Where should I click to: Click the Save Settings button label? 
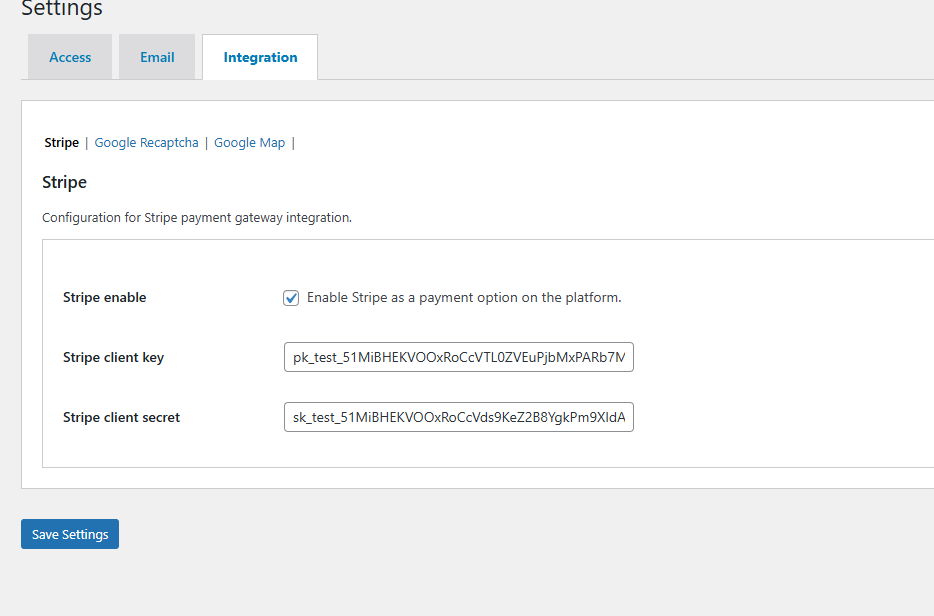tap(69, 533)
